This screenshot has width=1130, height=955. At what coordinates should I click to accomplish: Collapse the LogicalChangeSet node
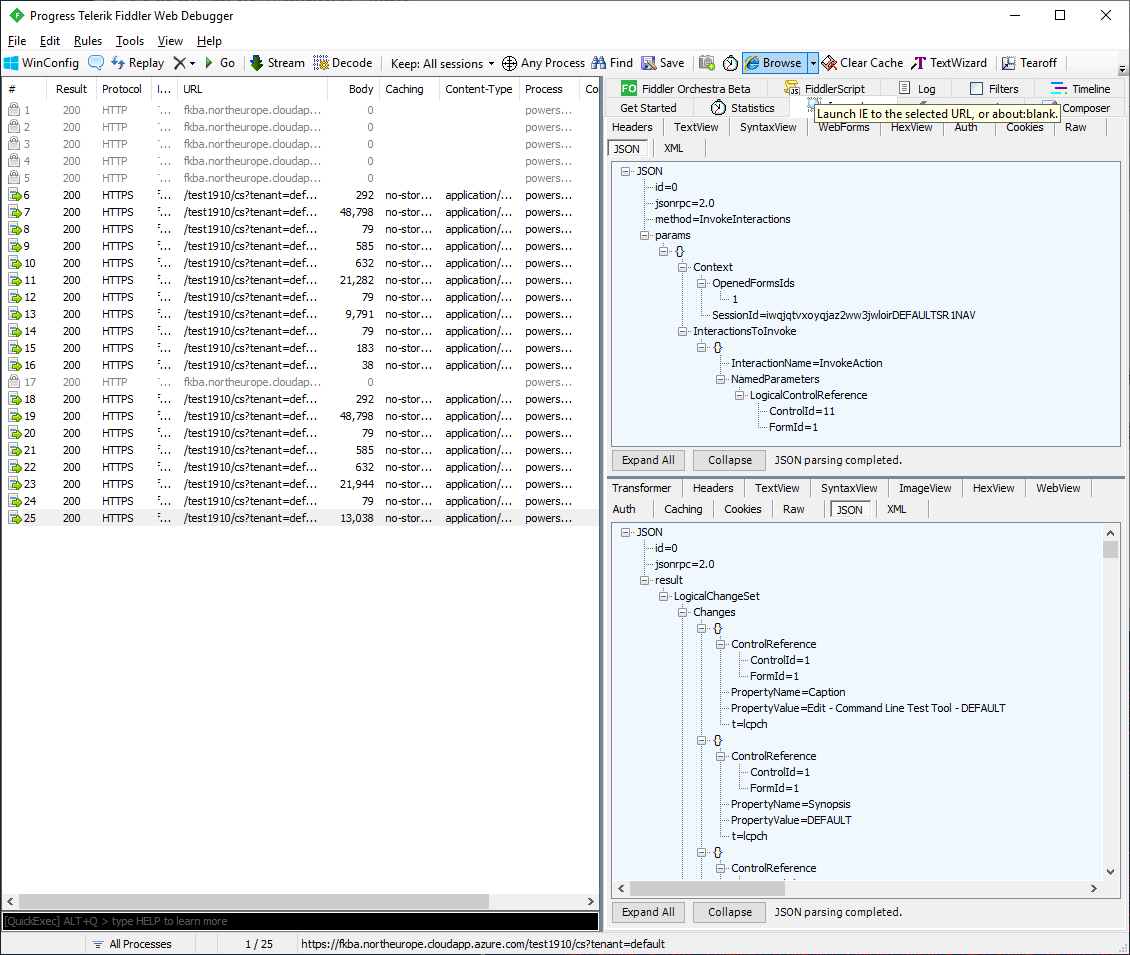pyautogui.click(x=663, y=596)
